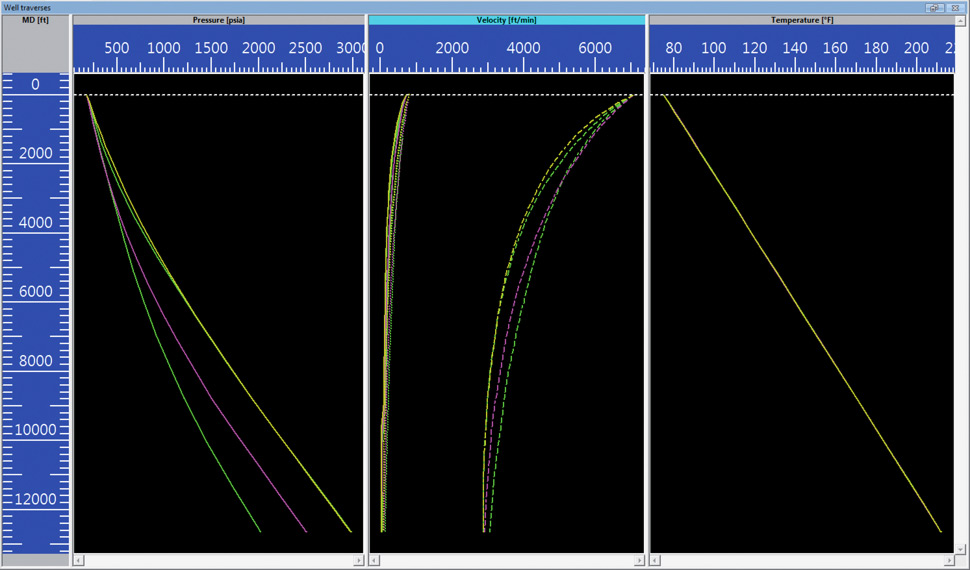970x570 pixels.
Task: Click the Velocity scale ruler
Action: click(507, 50)
